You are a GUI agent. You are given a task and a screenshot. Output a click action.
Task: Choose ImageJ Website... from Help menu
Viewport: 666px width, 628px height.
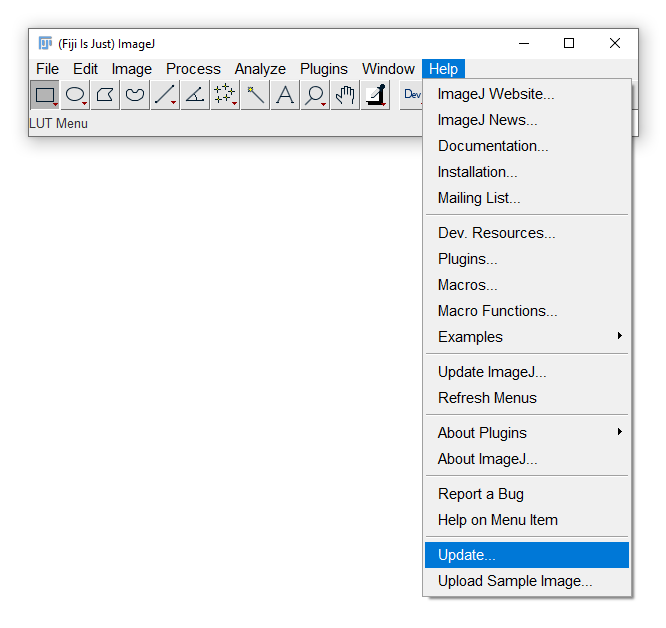pyautogui.click(x=527, y=94)
